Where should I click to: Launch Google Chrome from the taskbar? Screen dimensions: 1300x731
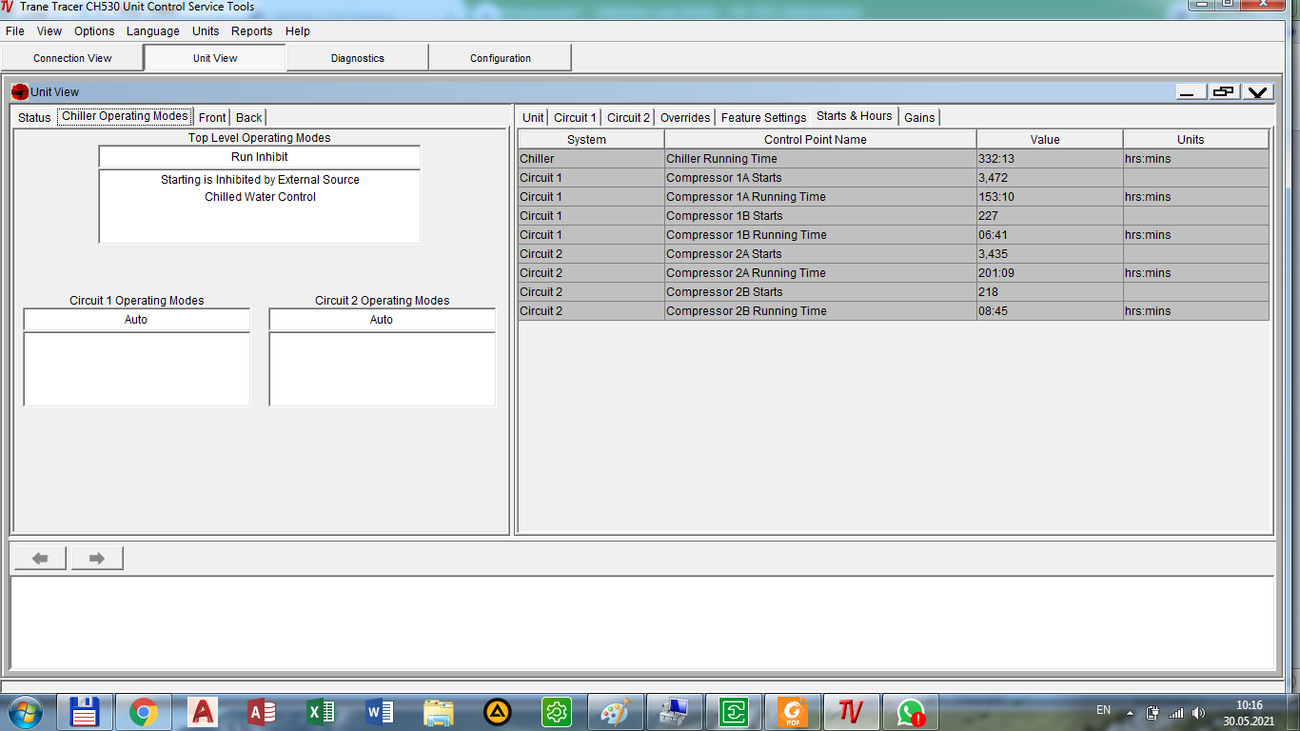click(x=143, y=712)
